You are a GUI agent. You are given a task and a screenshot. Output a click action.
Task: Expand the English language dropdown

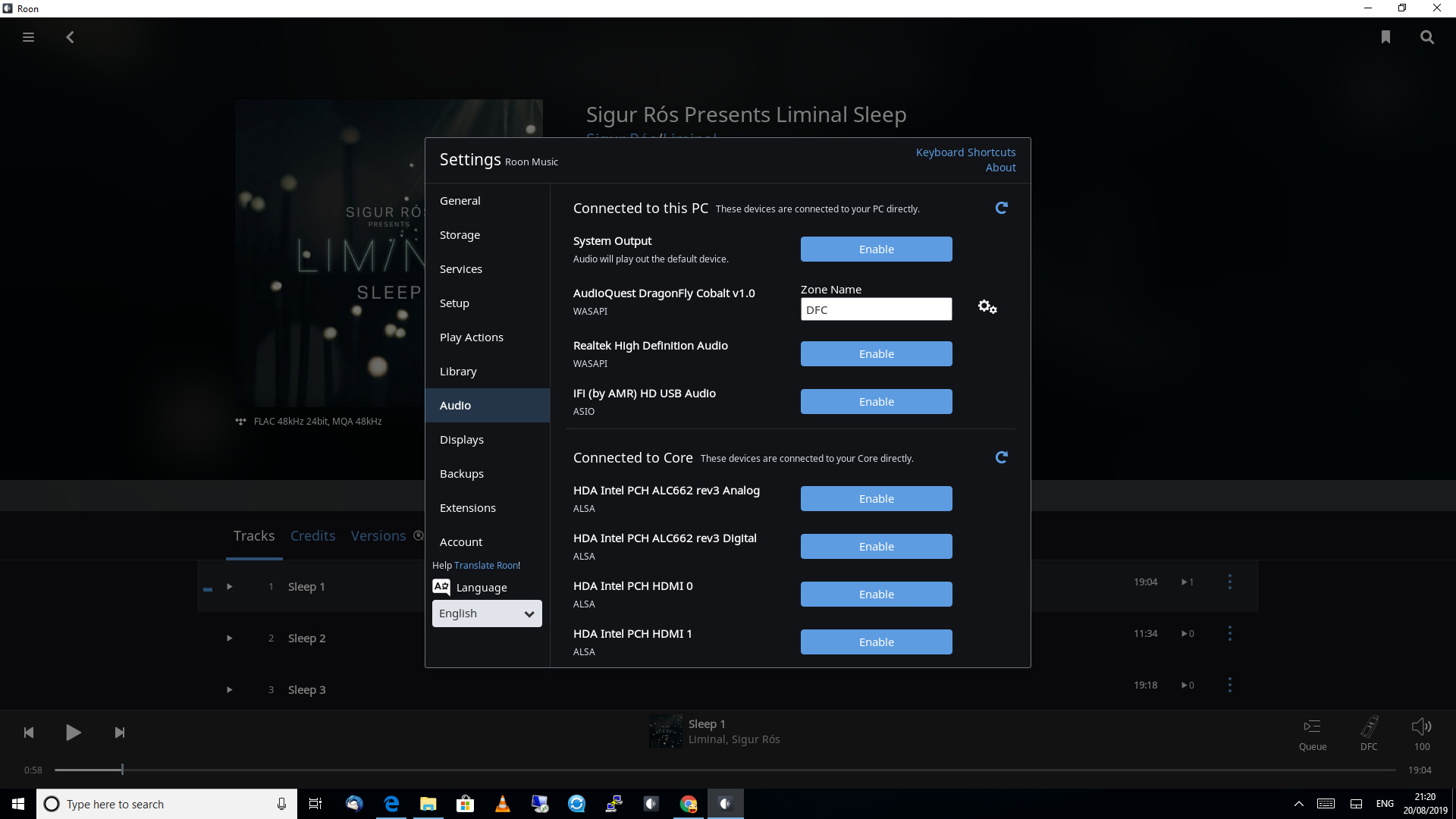point(487,613)
